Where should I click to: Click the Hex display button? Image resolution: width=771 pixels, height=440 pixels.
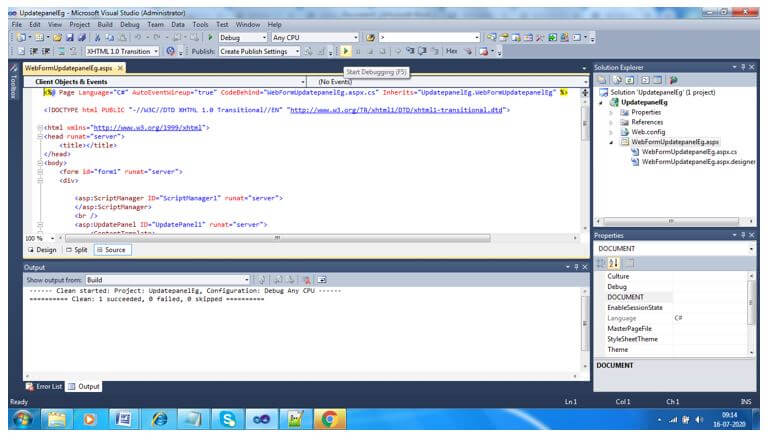[451, 51]
